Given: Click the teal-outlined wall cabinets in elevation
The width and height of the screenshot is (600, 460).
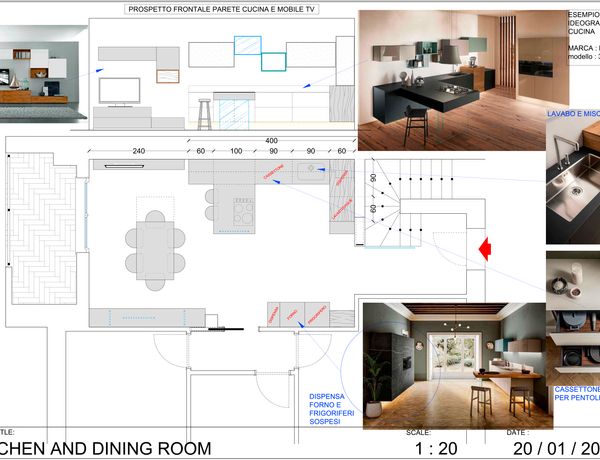Looking at the screenshot, I should click(x=260, y=52).
